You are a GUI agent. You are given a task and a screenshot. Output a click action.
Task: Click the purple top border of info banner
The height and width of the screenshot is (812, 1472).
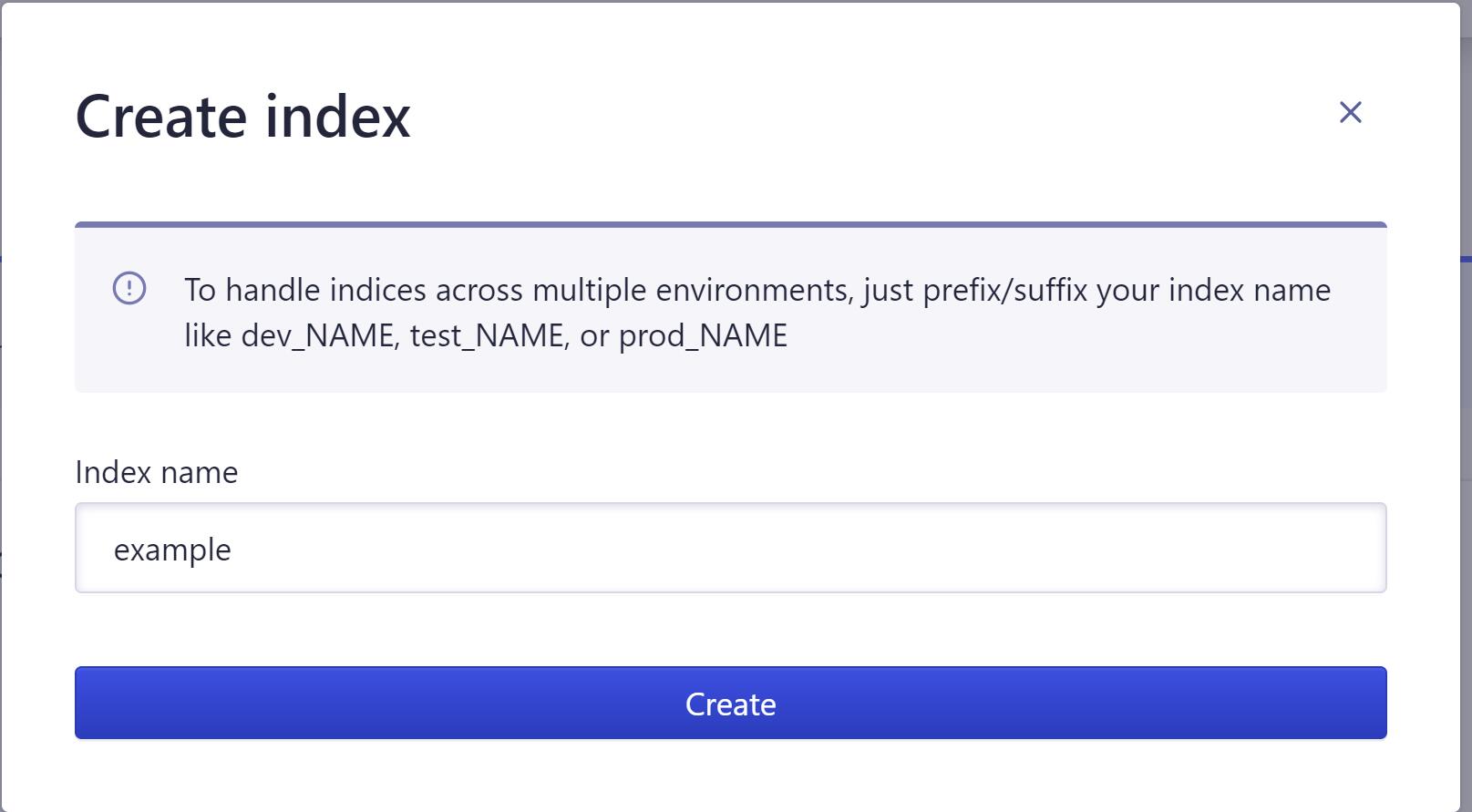coord(729,224)
